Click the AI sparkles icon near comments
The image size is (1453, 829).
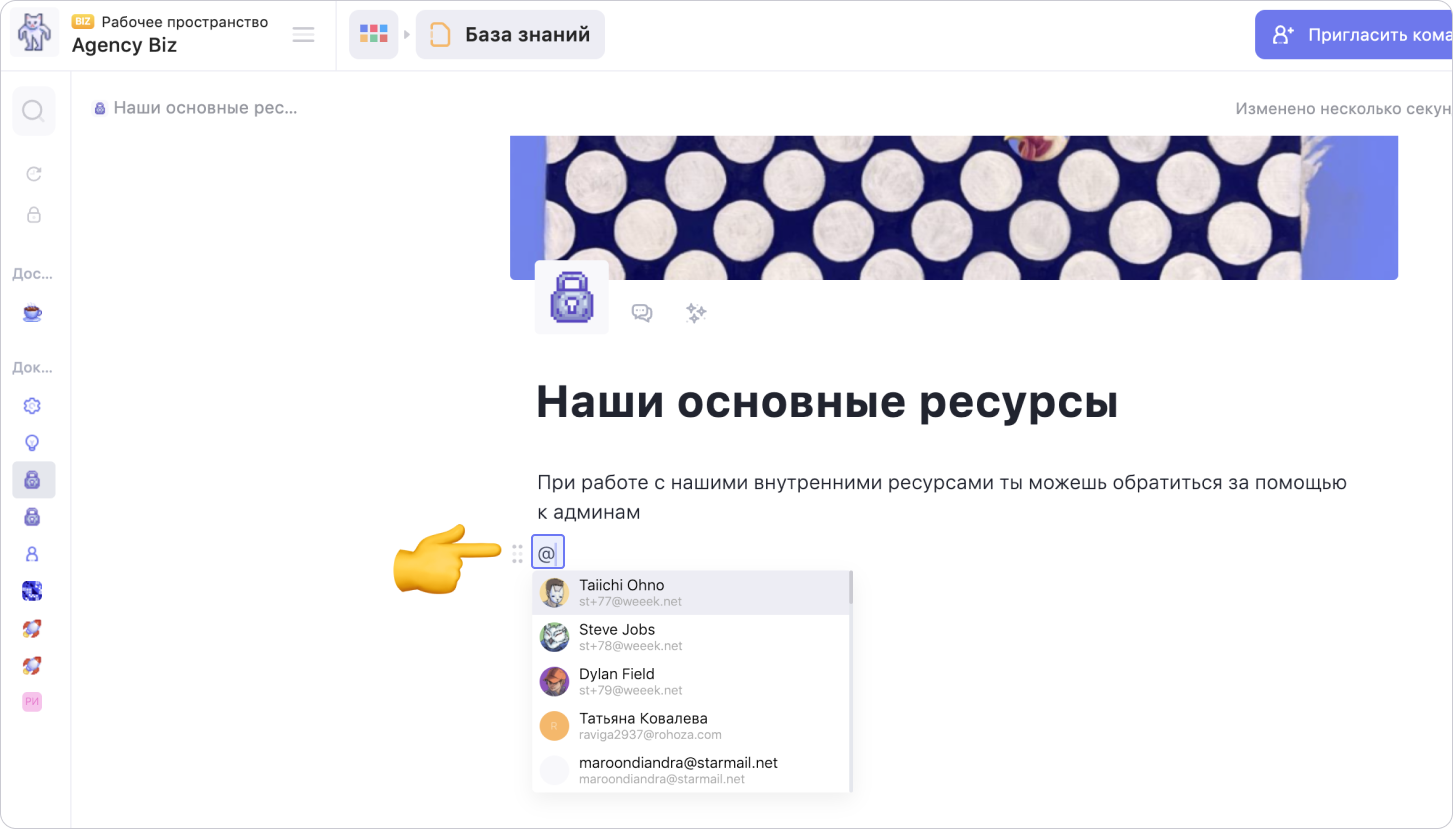(696, 313)
